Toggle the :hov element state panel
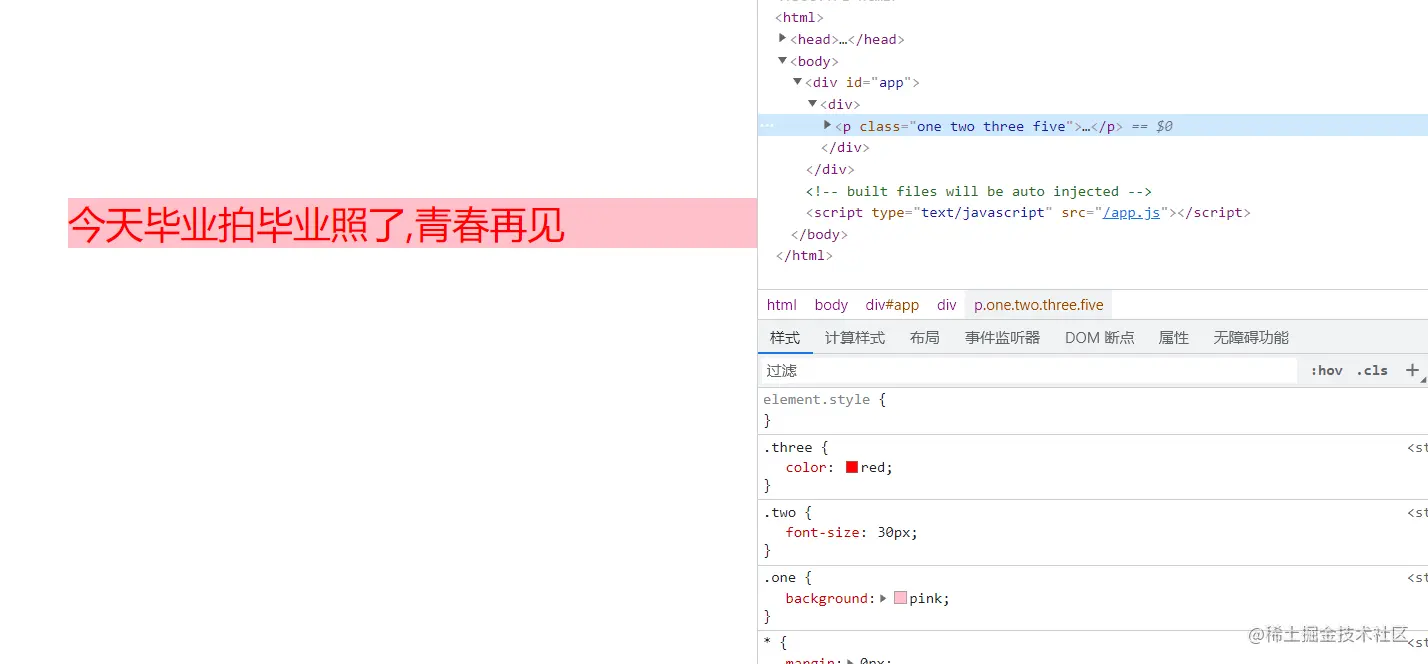The height and width of the screenshot is (664, 1428). (x=1327, y=370)
